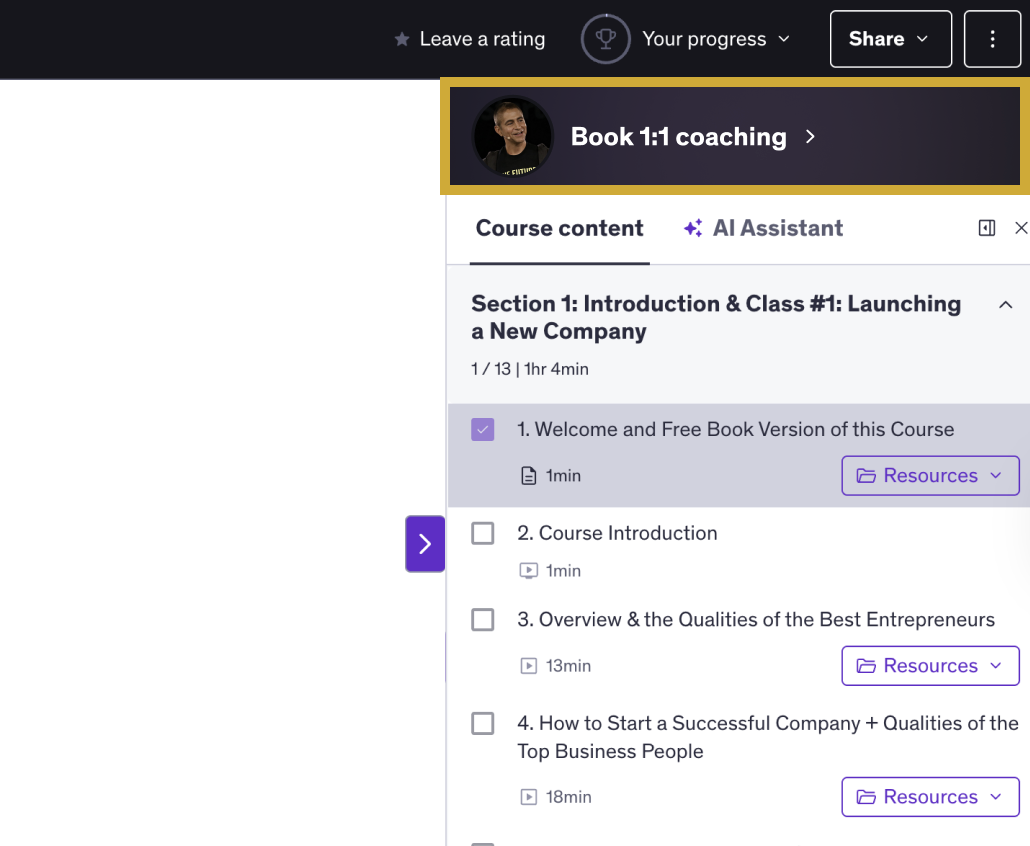Viewport: 1030px width, 846px height.
Task: Collapse the sidebar using the panel icon
Action: (x=987, y=228)
